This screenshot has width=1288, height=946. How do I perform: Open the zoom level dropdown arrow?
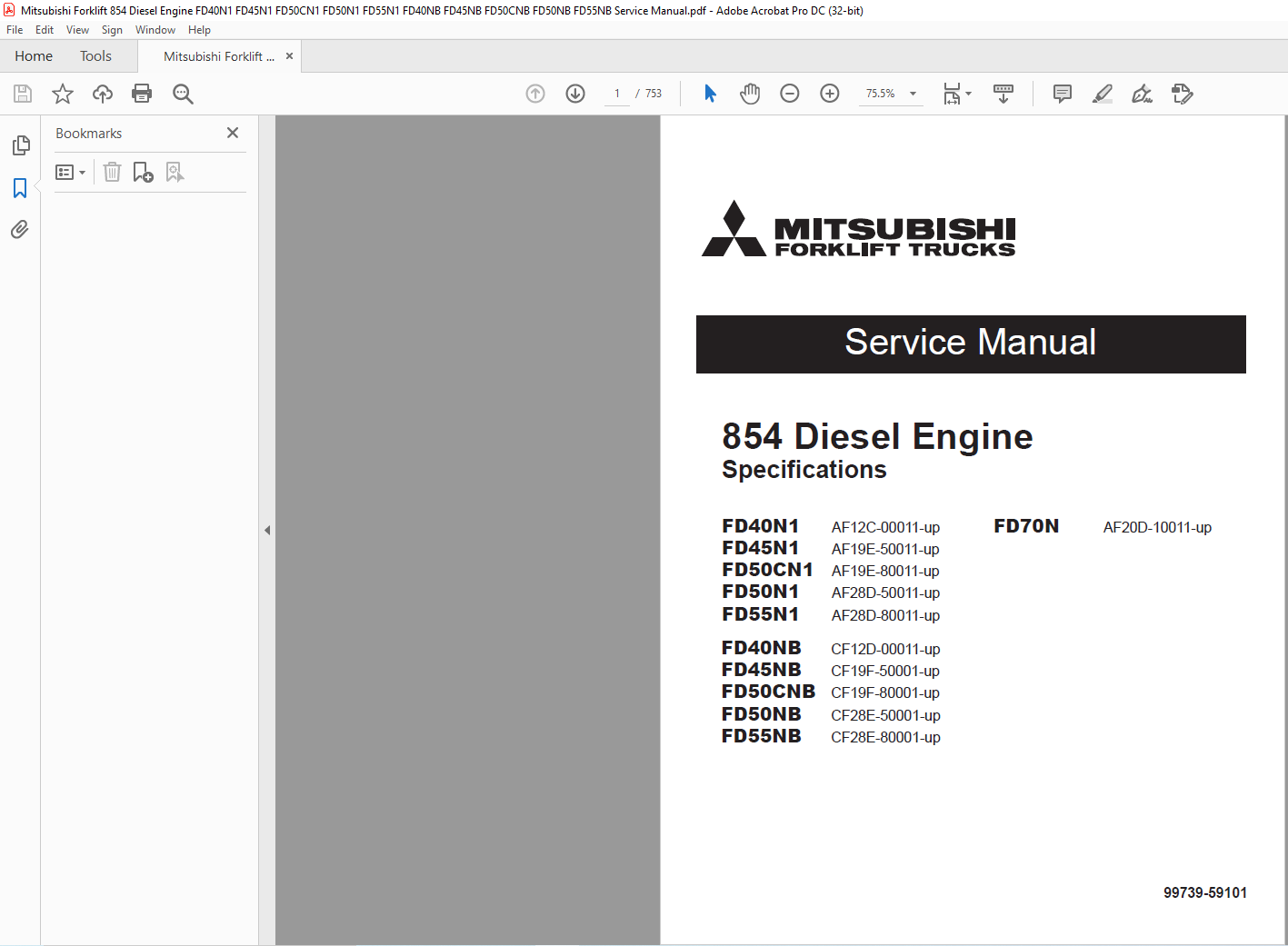[x=913, y=94]
